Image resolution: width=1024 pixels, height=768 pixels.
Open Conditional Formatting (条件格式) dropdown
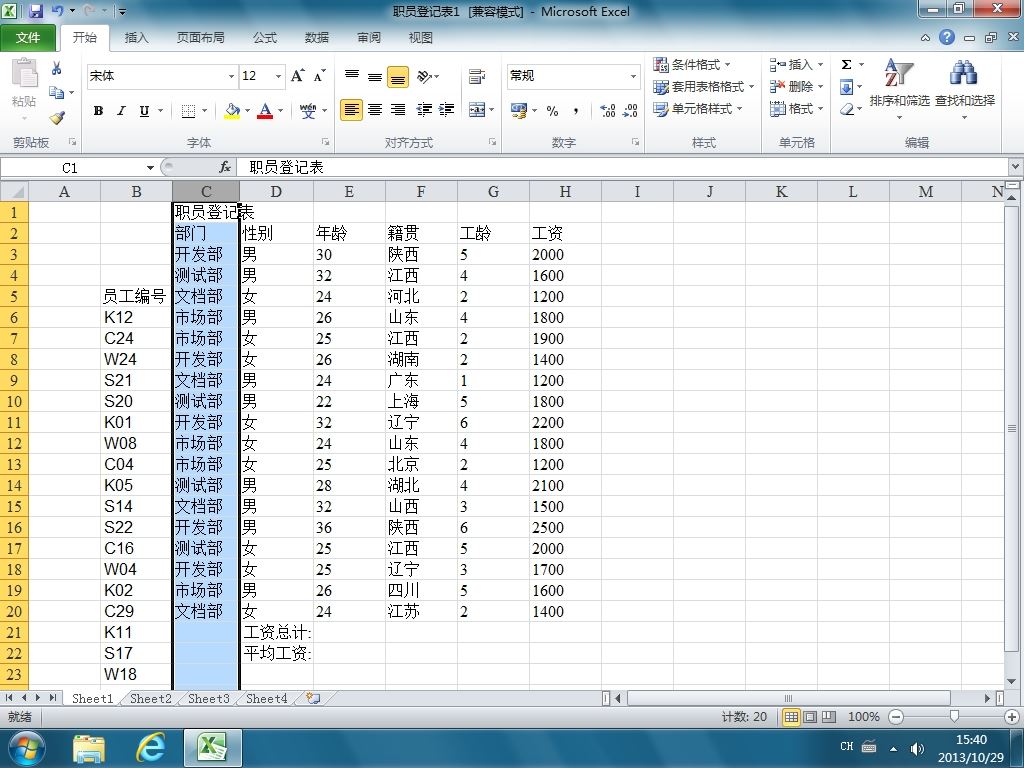pos(692,65)
